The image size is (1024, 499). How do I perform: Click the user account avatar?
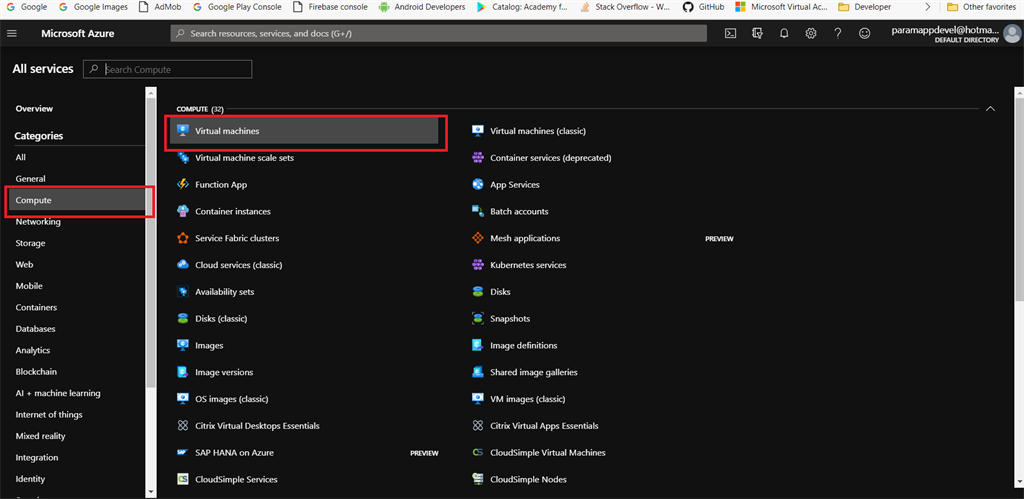coord(1012,33)
